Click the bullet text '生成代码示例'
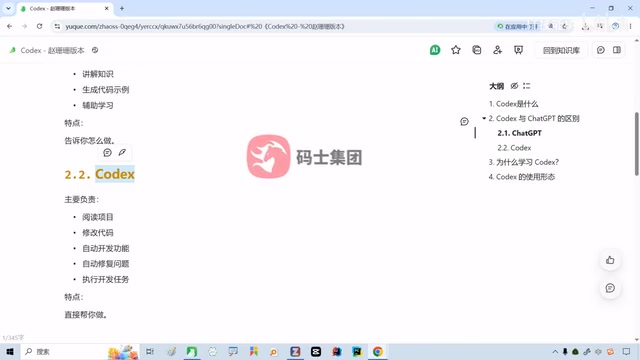Screen dimensions: 640x360 pos(106,89)
